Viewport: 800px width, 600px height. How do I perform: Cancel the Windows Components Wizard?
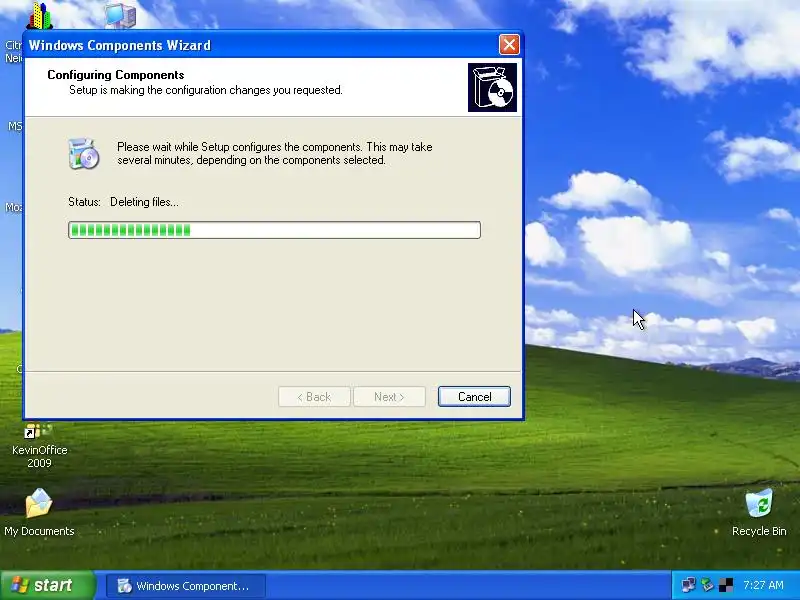(x=474, y=396)
